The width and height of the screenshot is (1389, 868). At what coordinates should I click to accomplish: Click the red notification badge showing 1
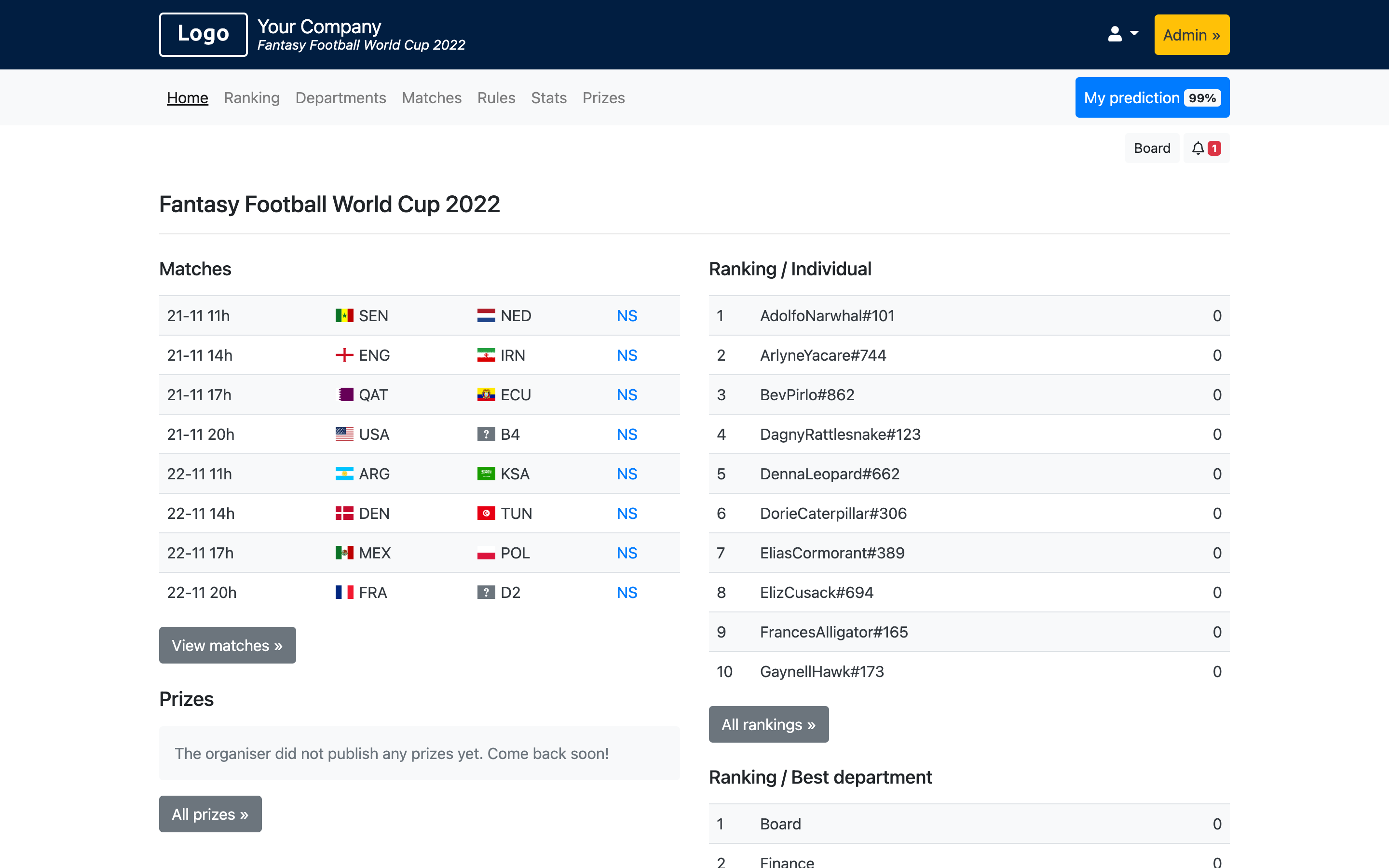1213,148
